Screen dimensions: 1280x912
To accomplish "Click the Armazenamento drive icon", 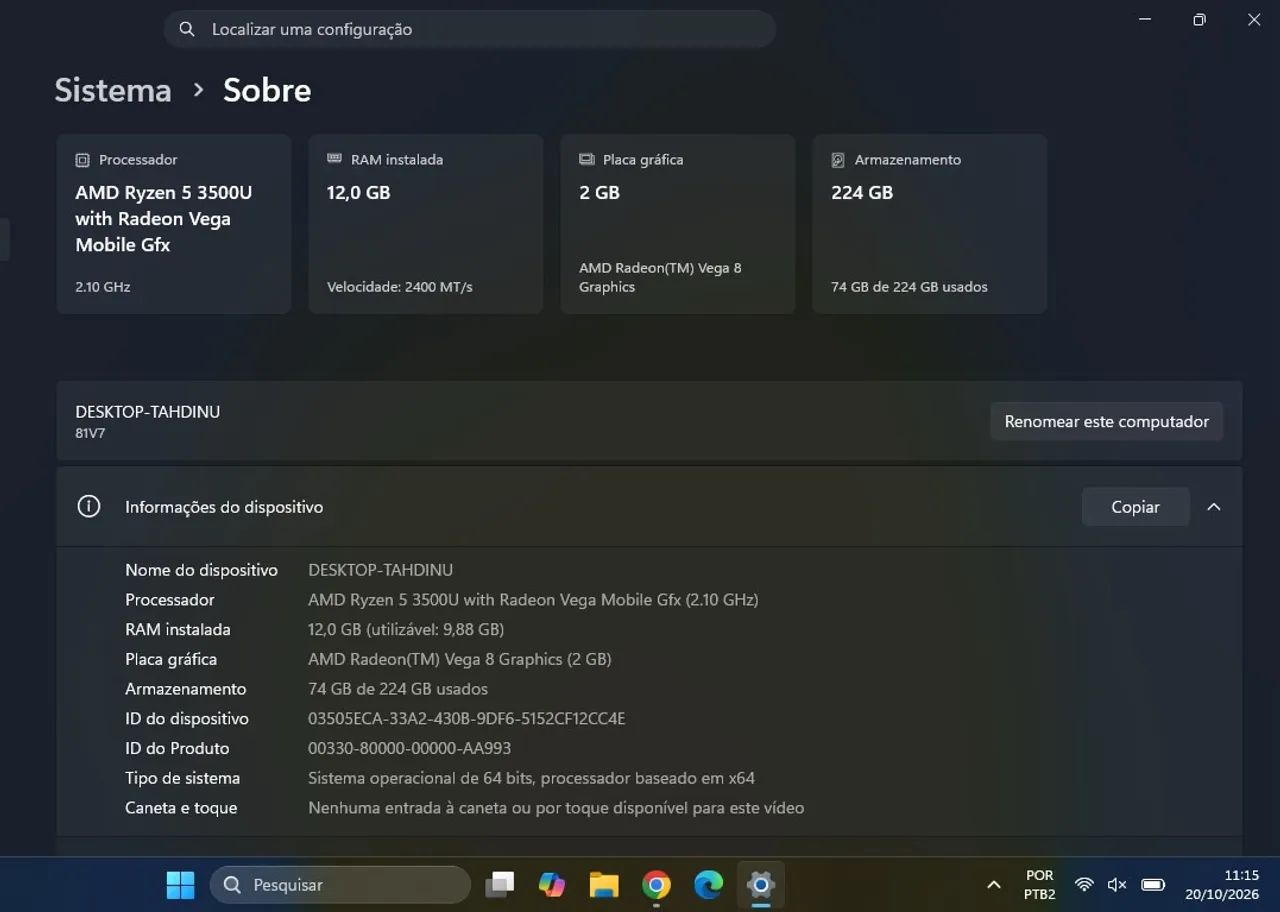I will 838,160.
